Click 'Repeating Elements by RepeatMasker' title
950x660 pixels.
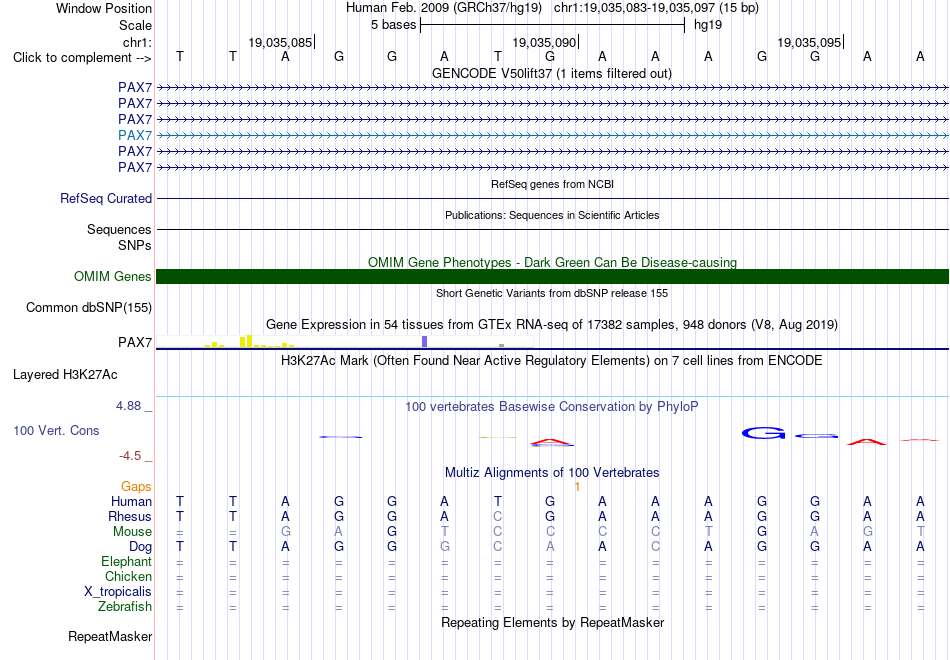click(x=553, y=622)
